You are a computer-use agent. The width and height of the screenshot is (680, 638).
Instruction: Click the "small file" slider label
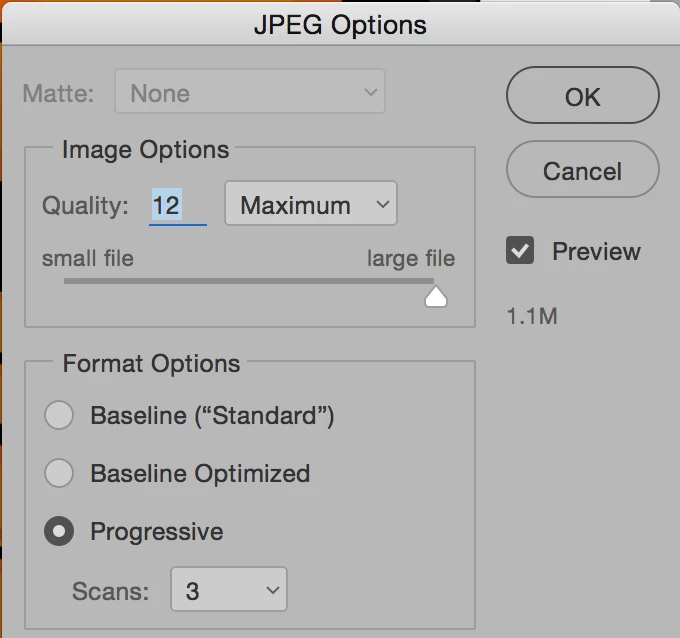pyautogui.click(x=87, y=259)
